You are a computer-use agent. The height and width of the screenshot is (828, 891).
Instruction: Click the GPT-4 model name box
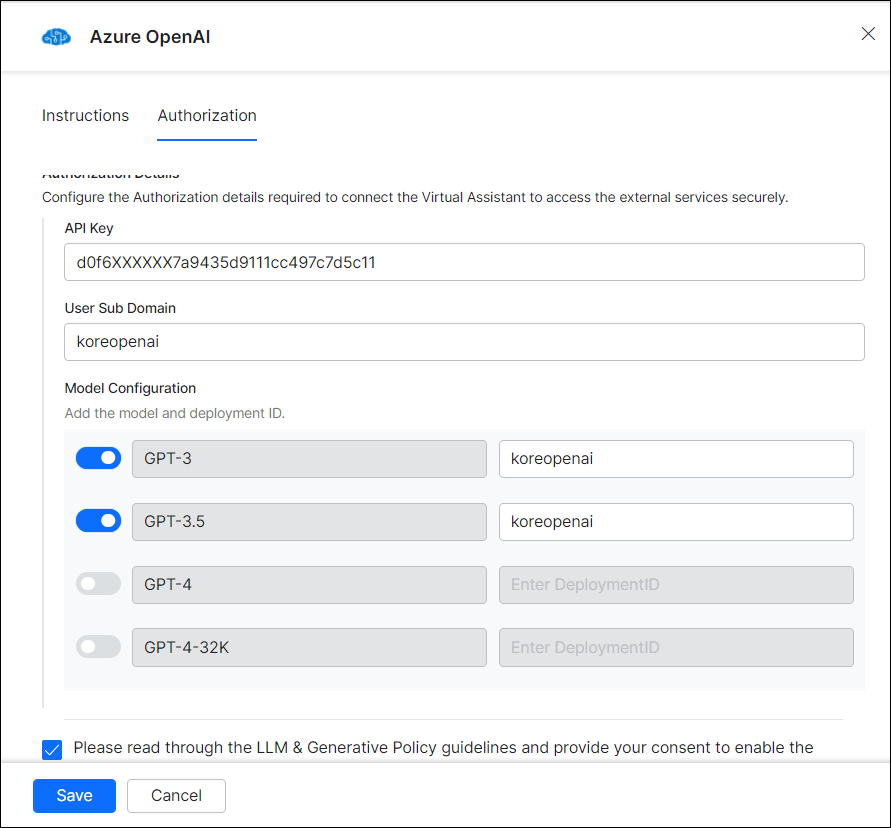pyautogui.click(x=309, y=584)
